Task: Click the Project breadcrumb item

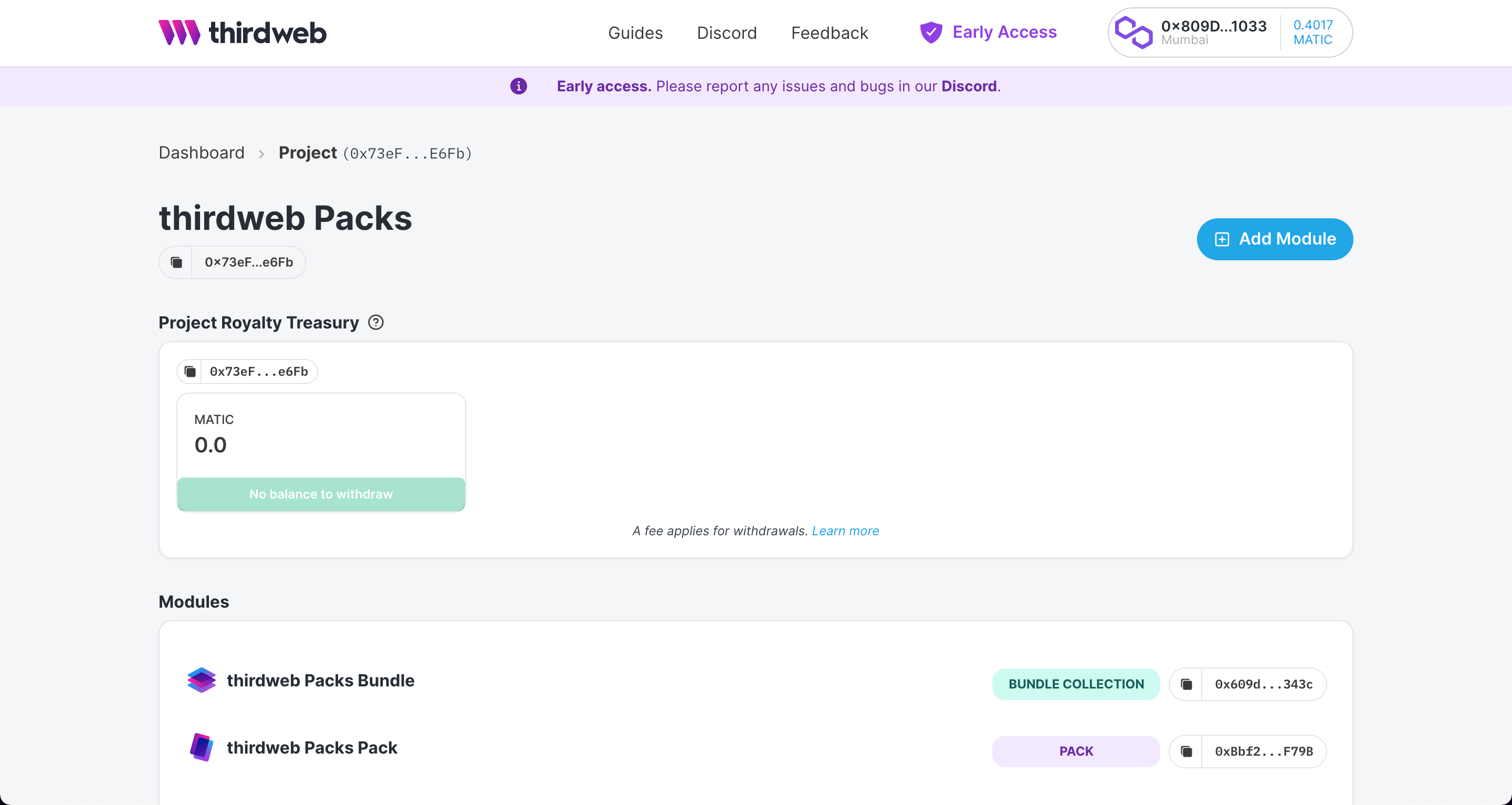Action: tap(308, 153)
